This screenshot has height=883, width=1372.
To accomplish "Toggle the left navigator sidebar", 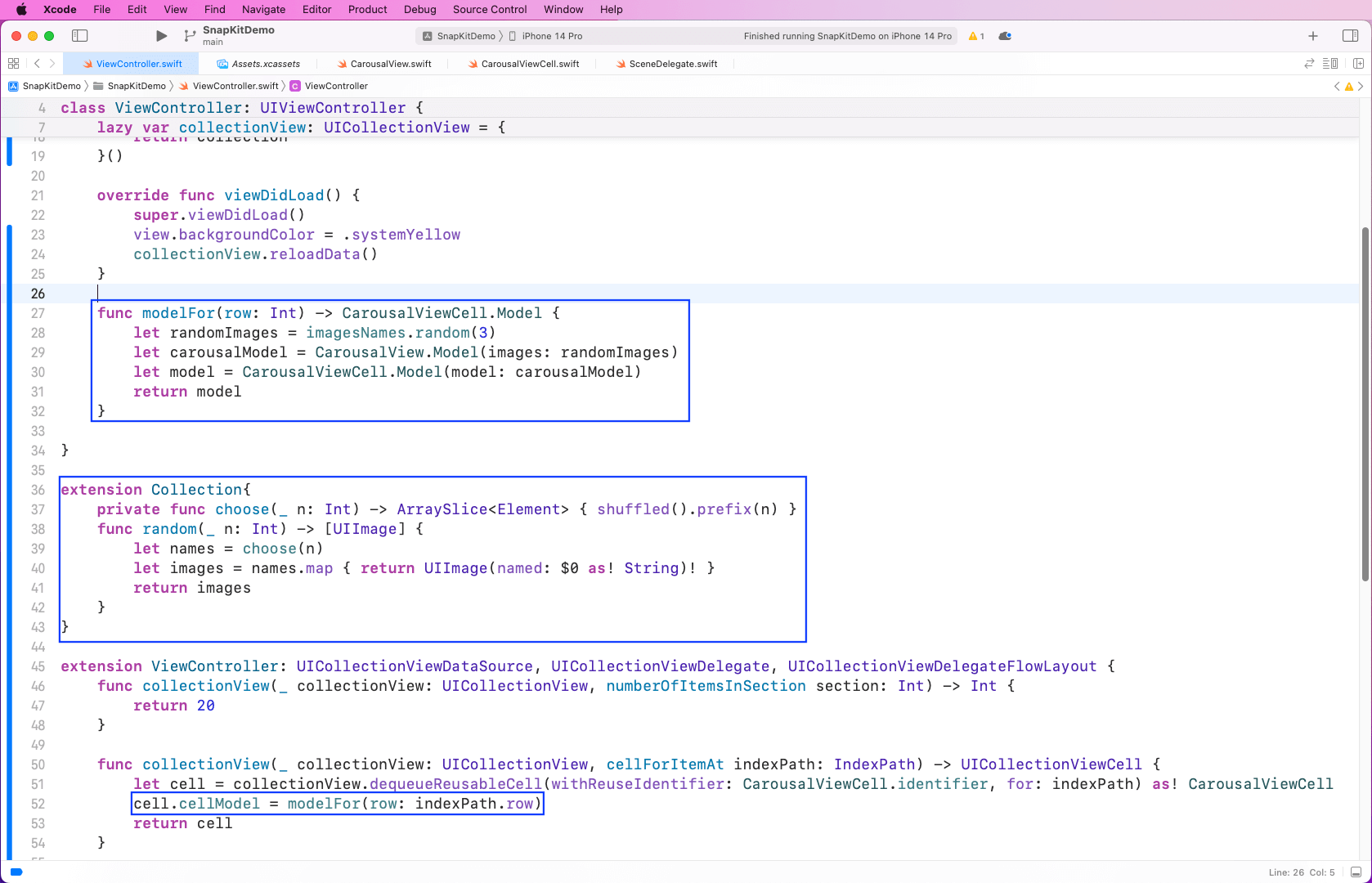I will (79, 36).
